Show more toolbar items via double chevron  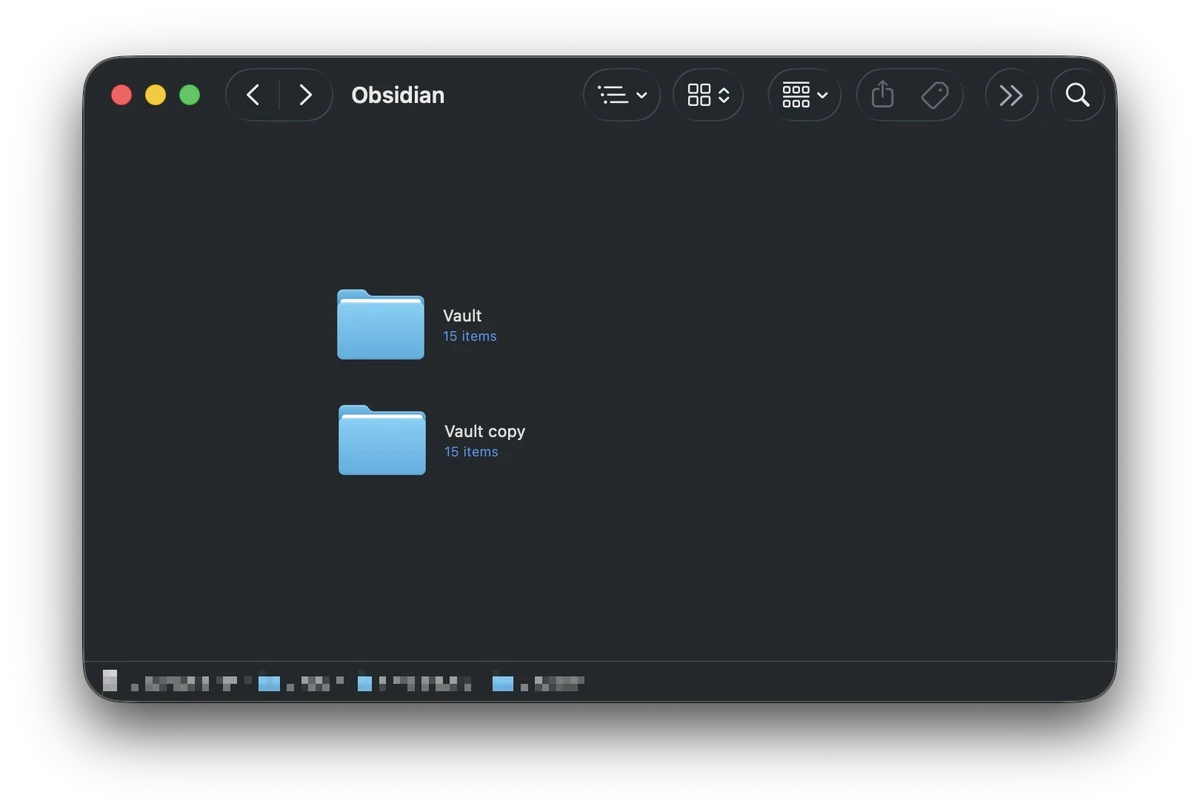(1011, 95)
